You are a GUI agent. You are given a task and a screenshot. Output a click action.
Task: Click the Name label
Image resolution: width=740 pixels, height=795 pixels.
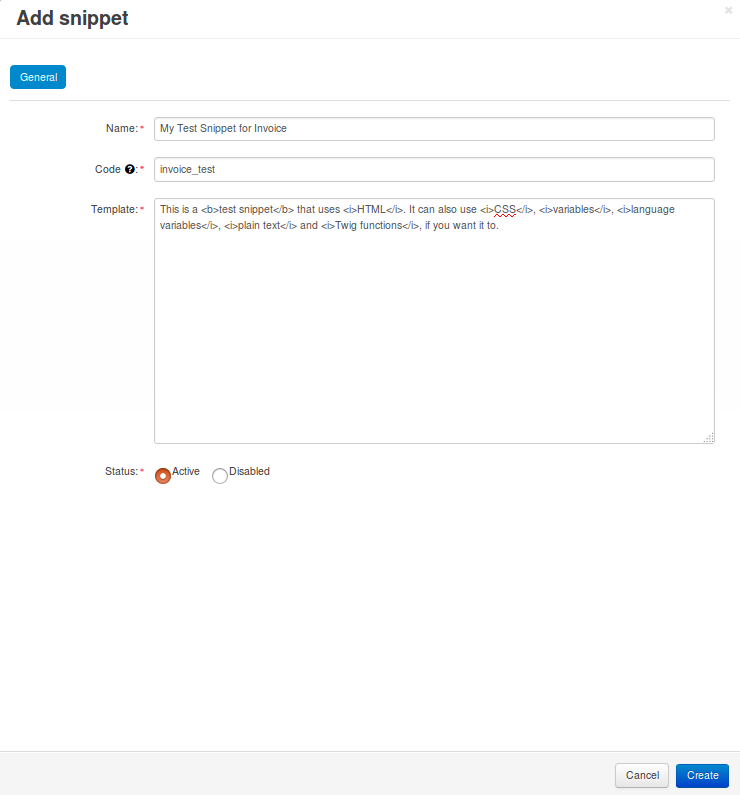coord(122,128)
